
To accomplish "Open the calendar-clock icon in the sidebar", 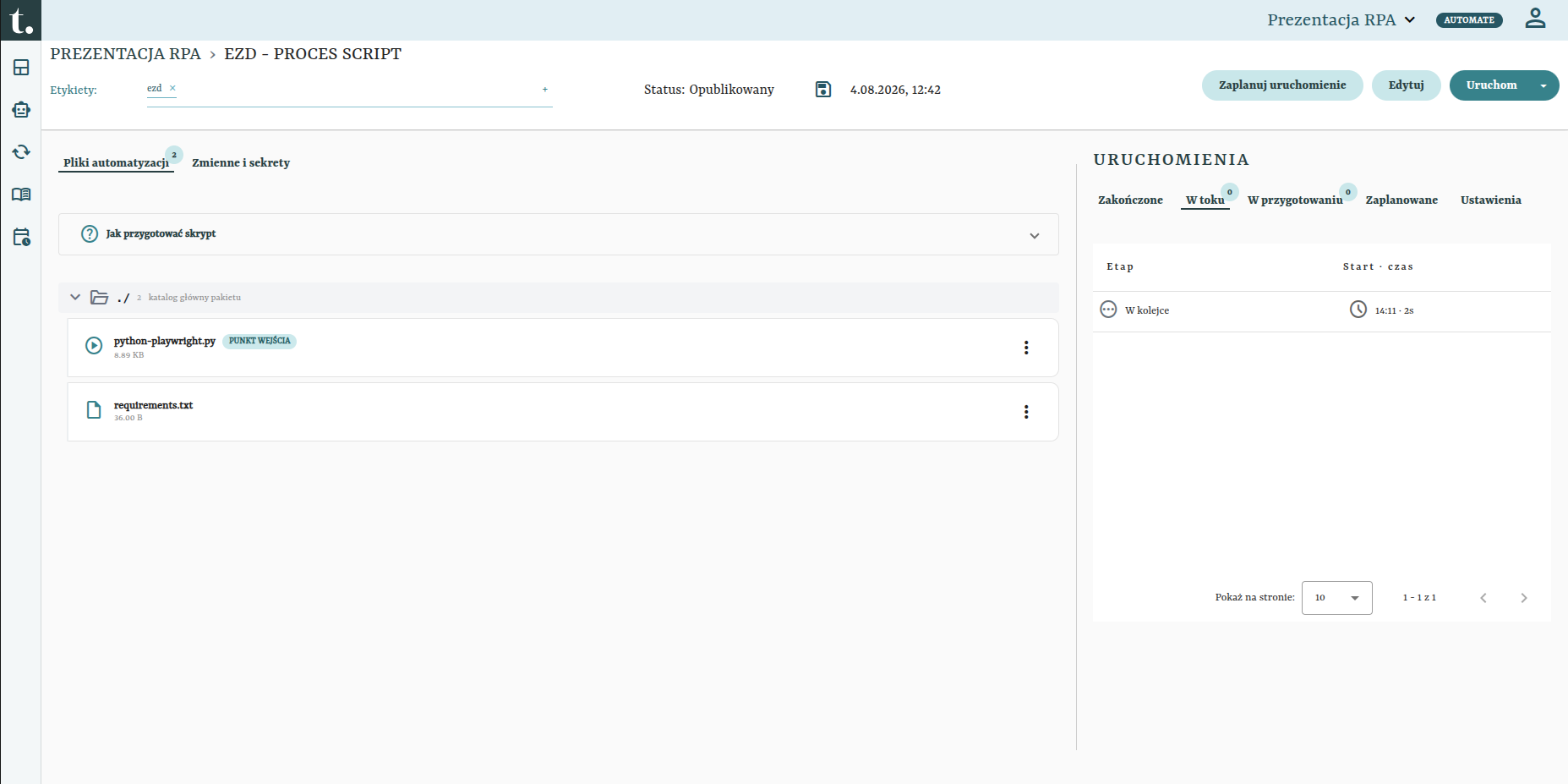I will coord(21,237).
